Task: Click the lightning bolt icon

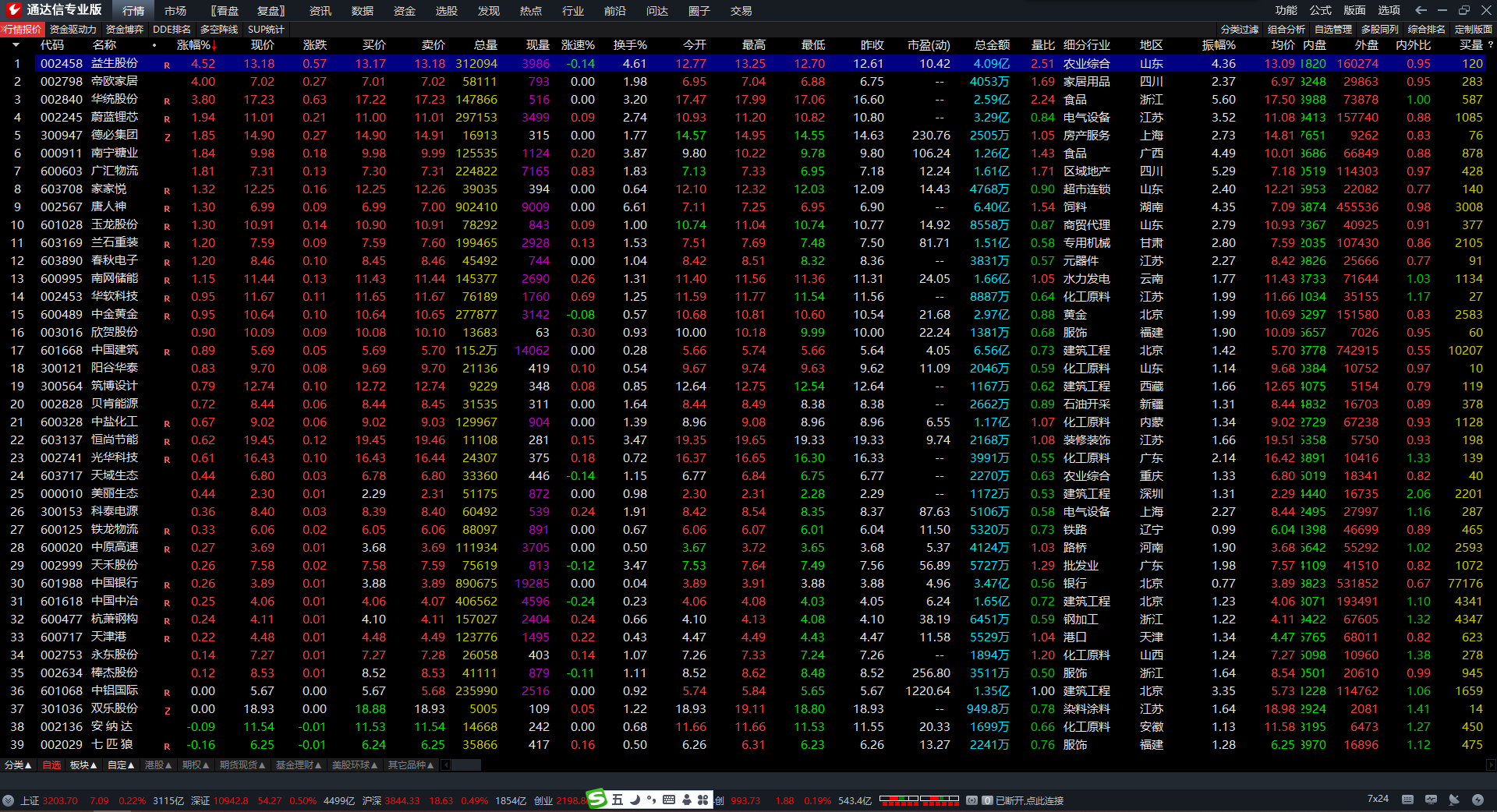Action: 1478,800
